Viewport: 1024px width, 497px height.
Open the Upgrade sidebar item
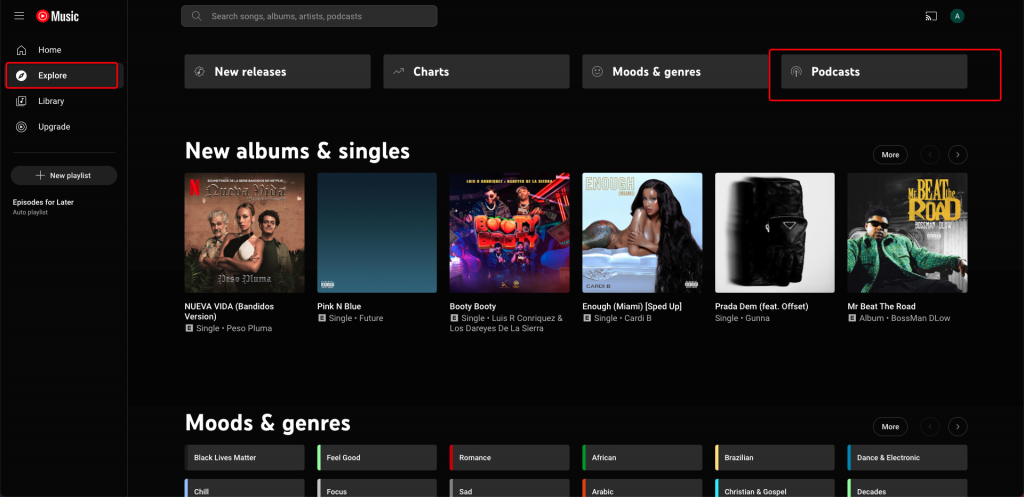[x=64, y=127]
